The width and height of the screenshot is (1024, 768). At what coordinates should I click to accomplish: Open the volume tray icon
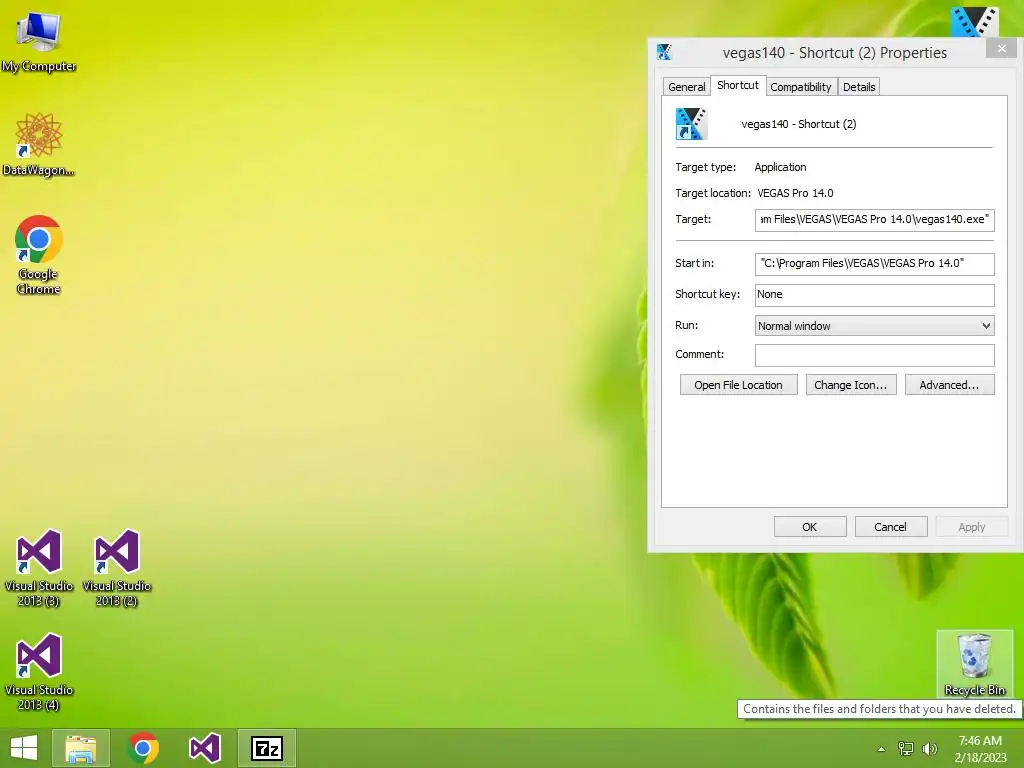click(930, 748)
